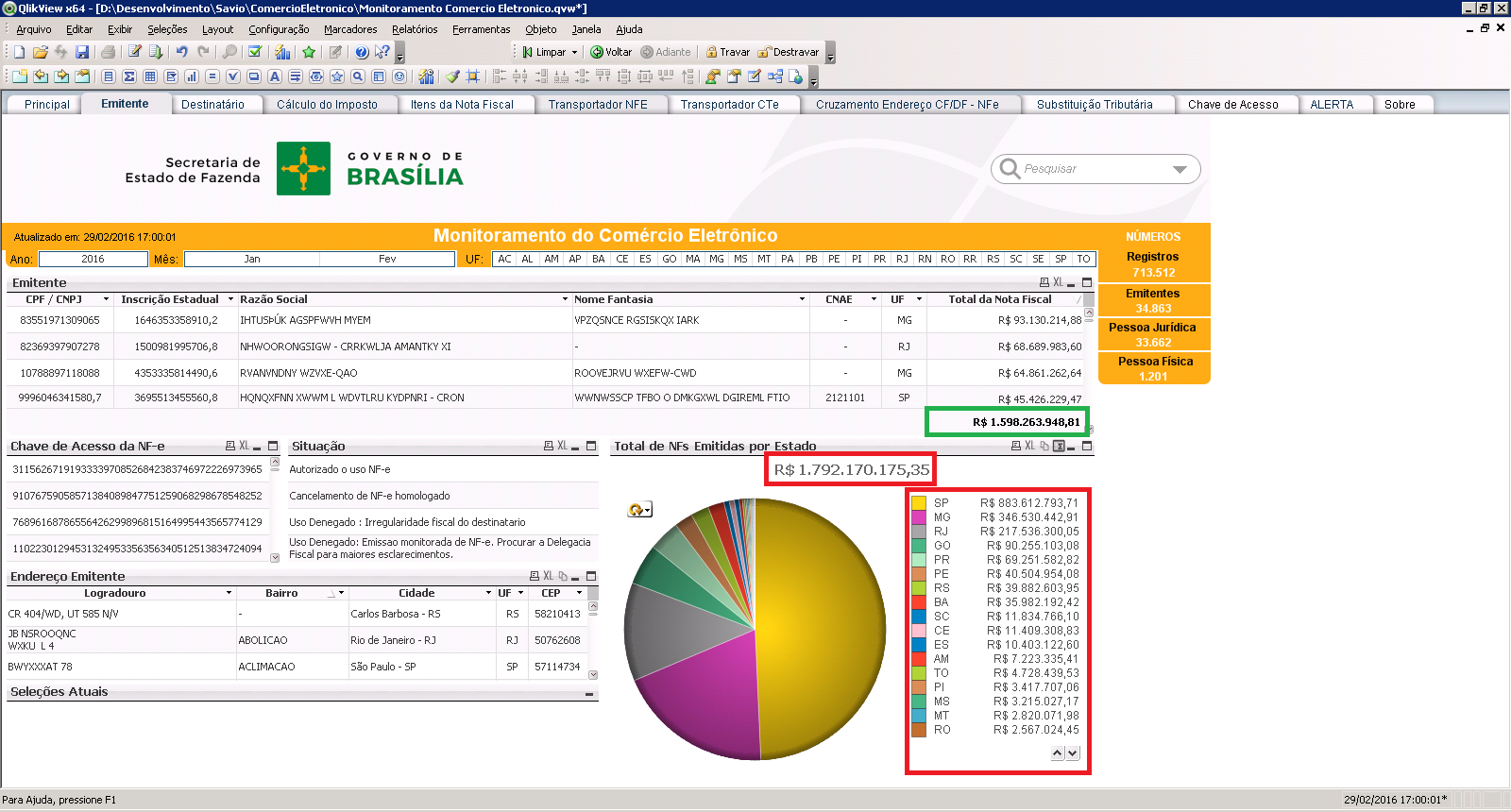Click the Travar lock selections button

point(727,52)
